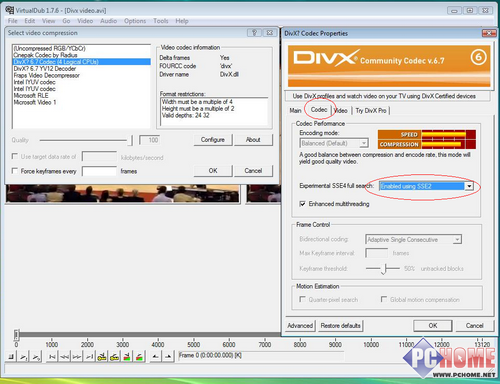Viewport: 500px width, 384px height.
Task: Cancel the DivX Codec Properties dialog
Action: pyautogui.click(x=474, y=325)
